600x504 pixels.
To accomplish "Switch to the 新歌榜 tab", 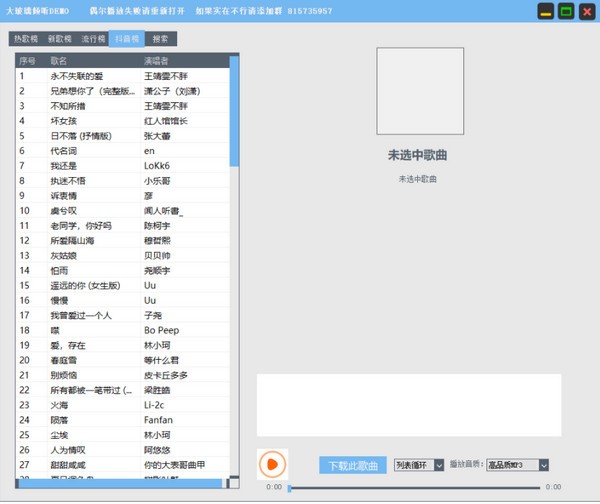I will click(59, 39).
